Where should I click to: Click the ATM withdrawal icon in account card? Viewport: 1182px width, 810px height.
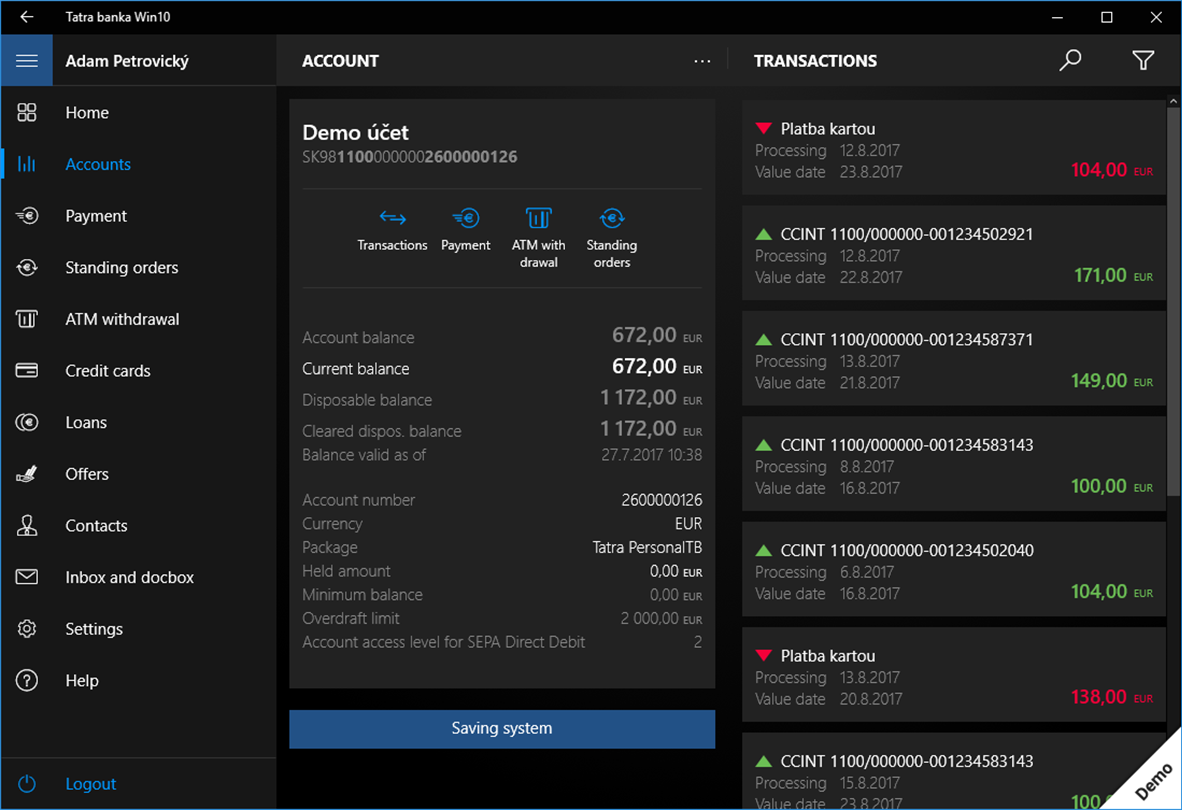(538, 219)
